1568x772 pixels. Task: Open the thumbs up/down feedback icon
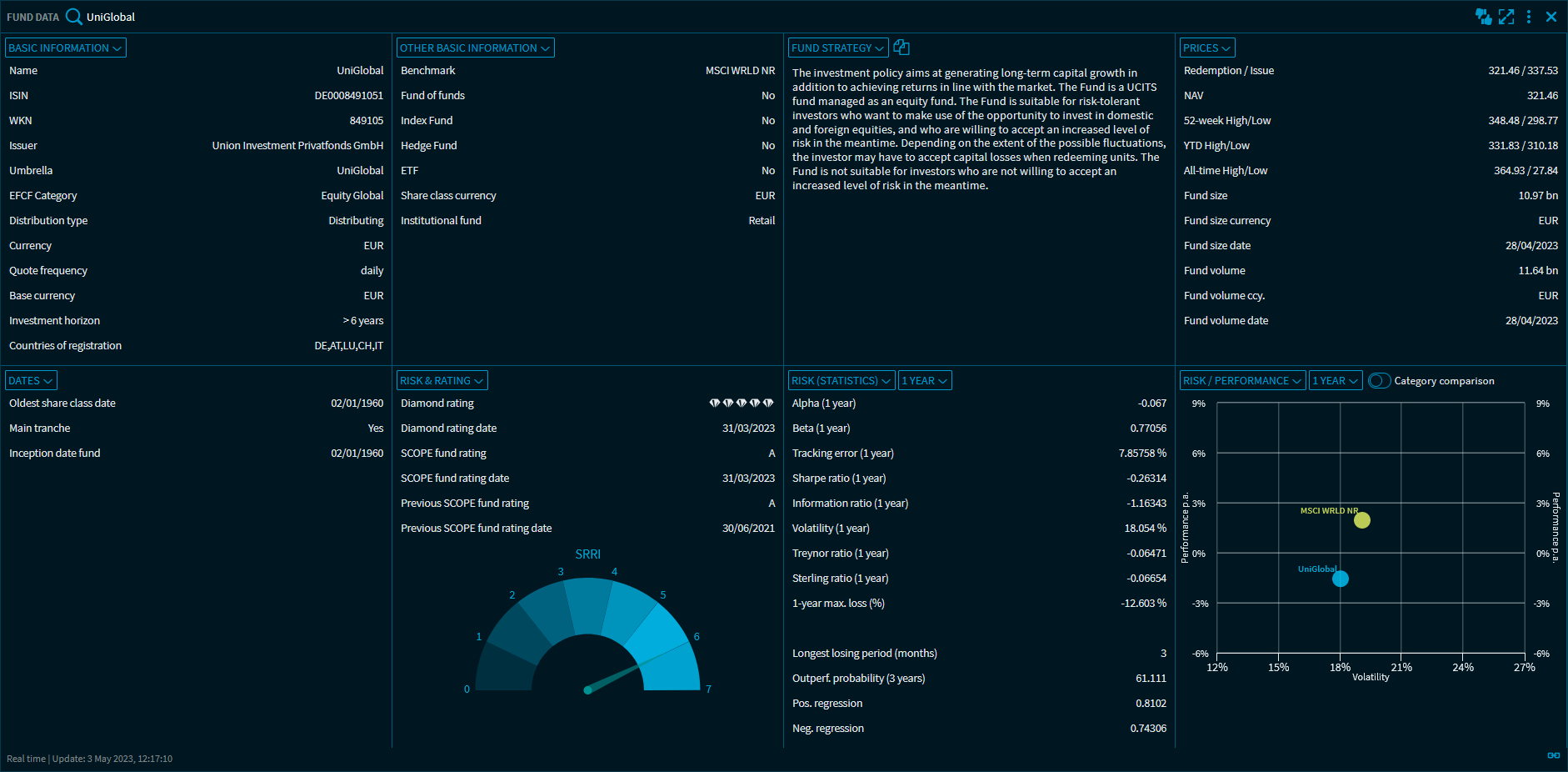point(1483,17)
